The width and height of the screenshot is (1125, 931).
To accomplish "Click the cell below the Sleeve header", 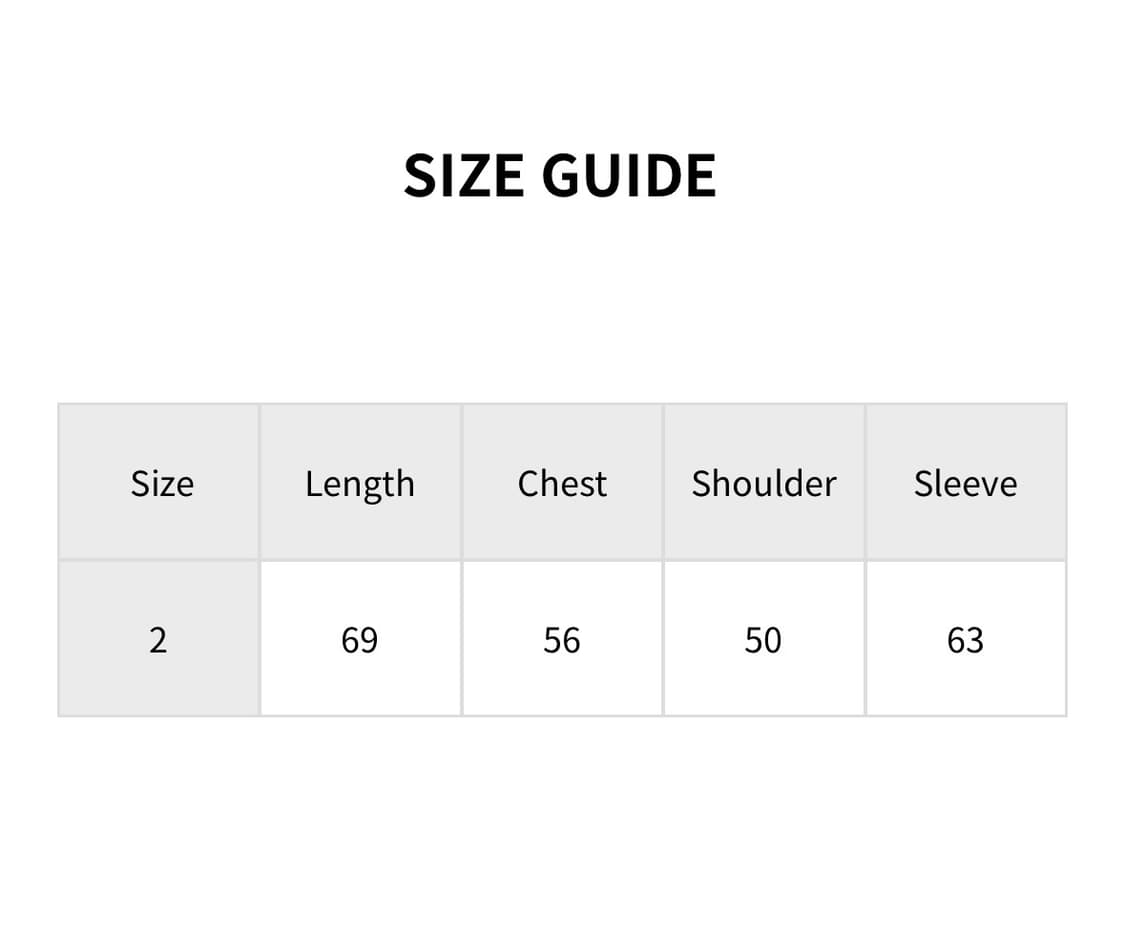I will tap(965, 639).
